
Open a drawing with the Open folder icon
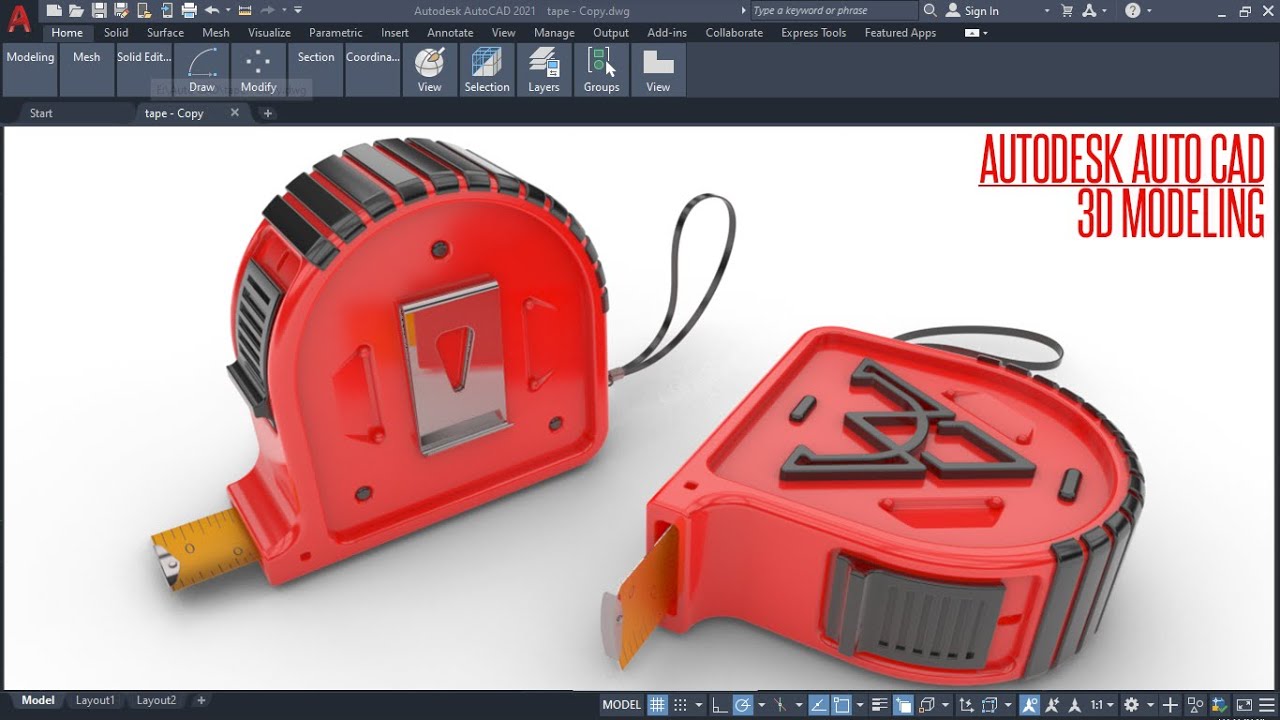tap(76, 10)
